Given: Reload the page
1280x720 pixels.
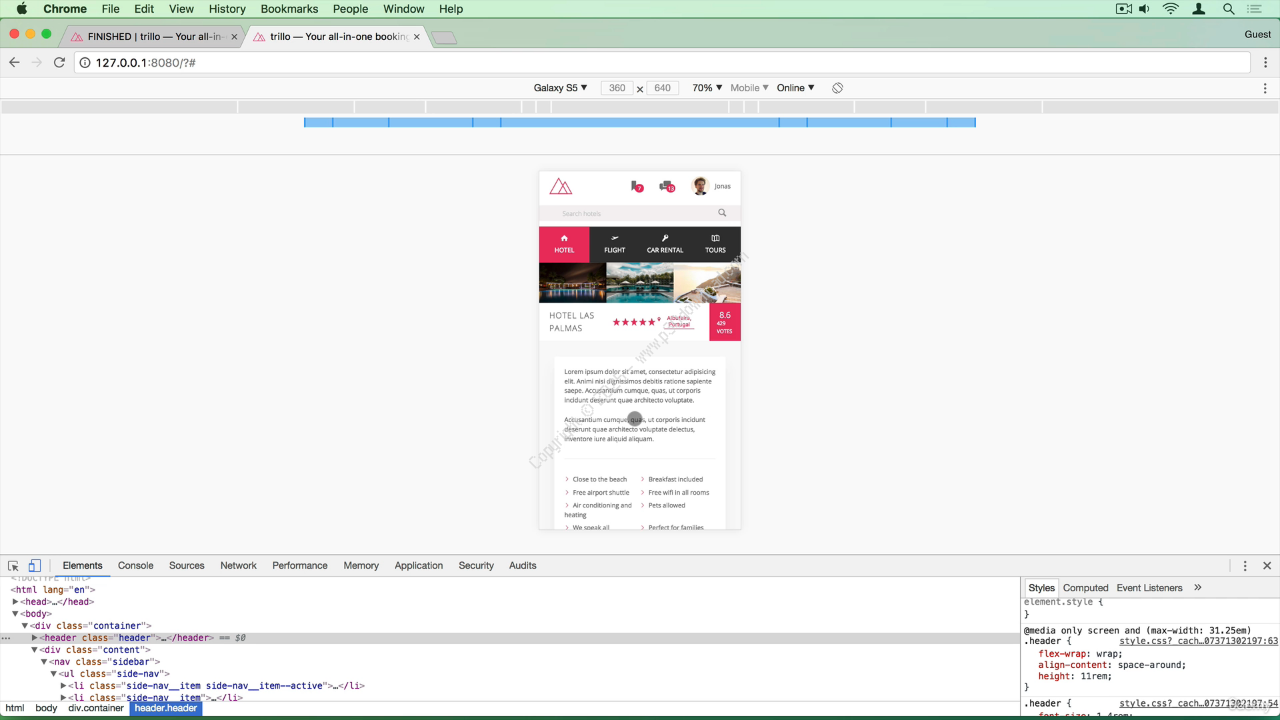Looking at the screenshot, I should coord(59,62).
